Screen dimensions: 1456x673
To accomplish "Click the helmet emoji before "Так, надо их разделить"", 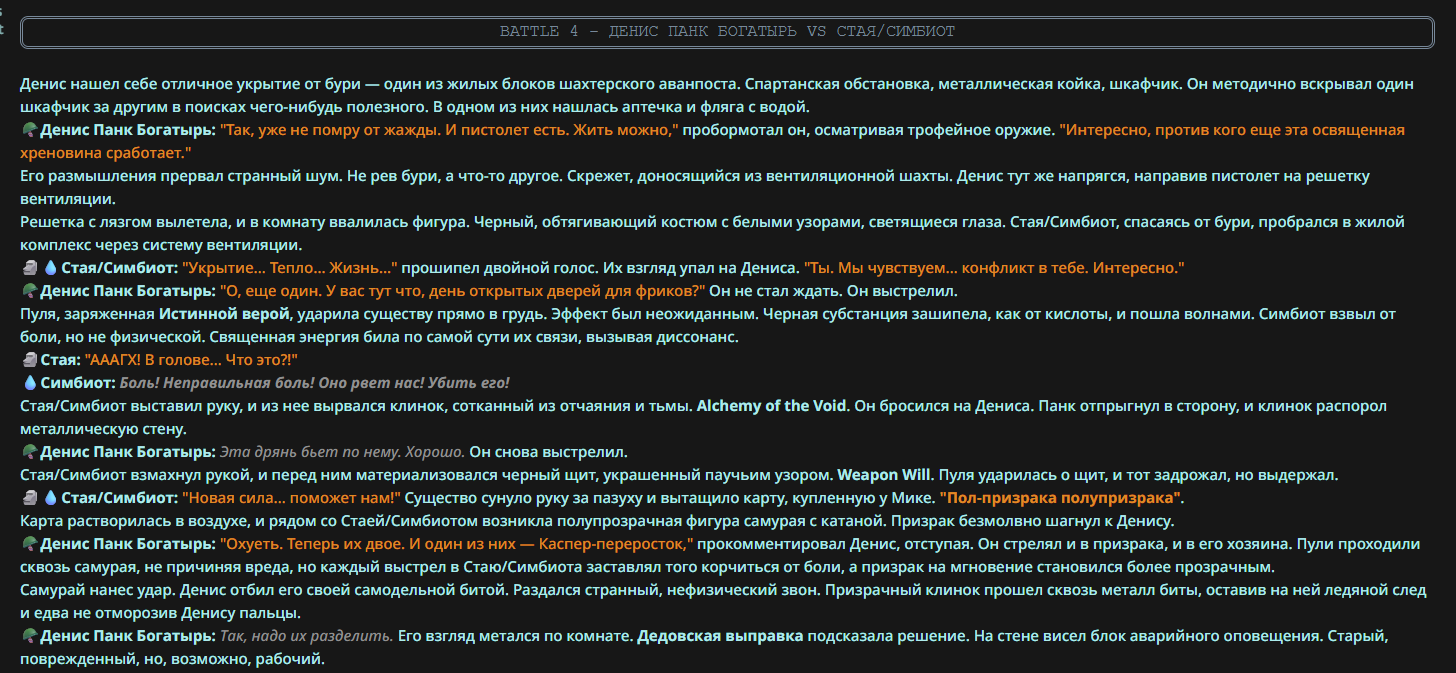I will 28,636.
